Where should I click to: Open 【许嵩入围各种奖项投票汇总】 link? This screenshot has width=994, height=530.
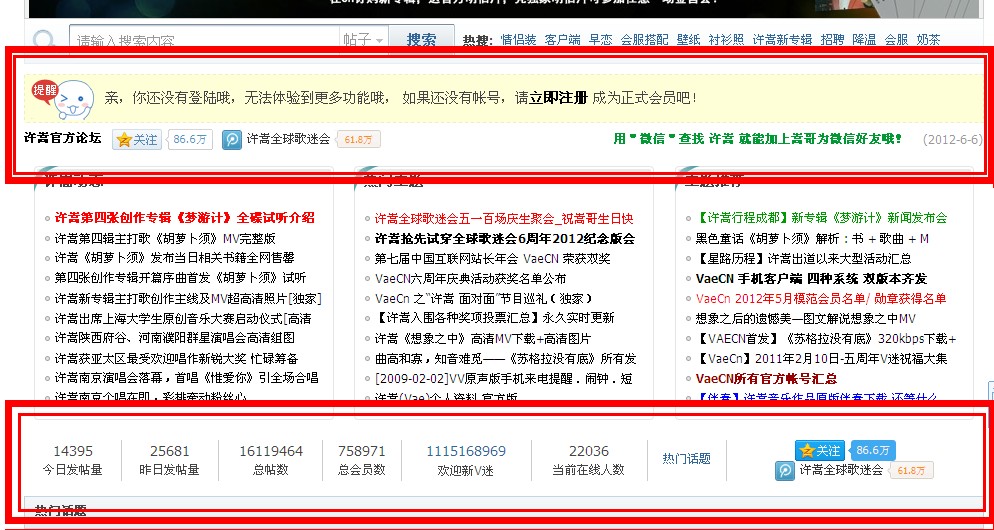[494, 318]
